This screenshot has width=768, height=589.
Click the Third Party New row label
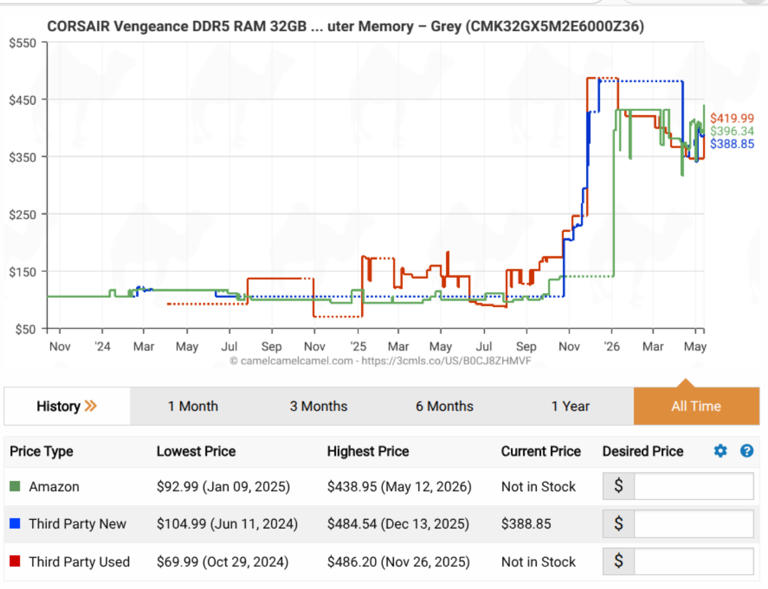click(x=77, y=524)
